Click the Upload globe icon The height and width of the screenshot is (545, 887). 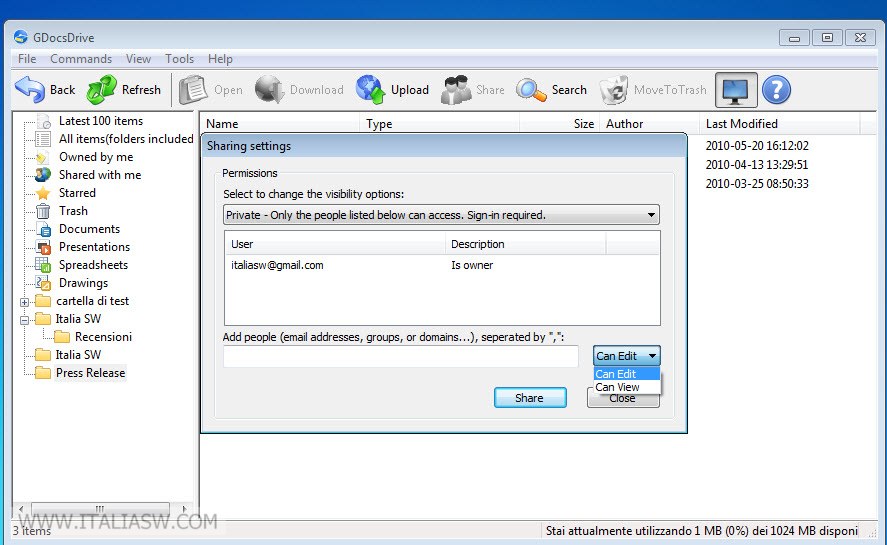pyautogui.click(x=371, y=89)
